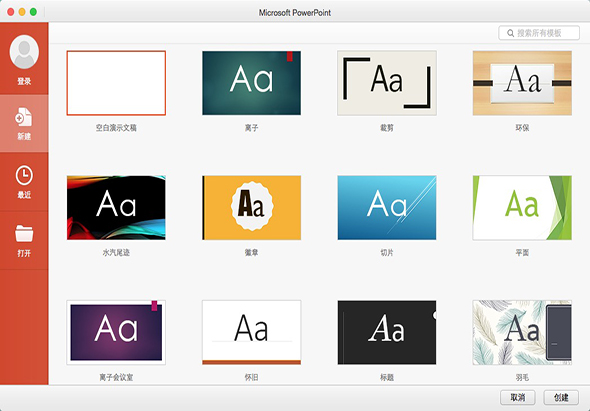590x411 pixels.
Task: Pick the 羽毛 feather template thumbnail
Action: (x=522, y=332)
